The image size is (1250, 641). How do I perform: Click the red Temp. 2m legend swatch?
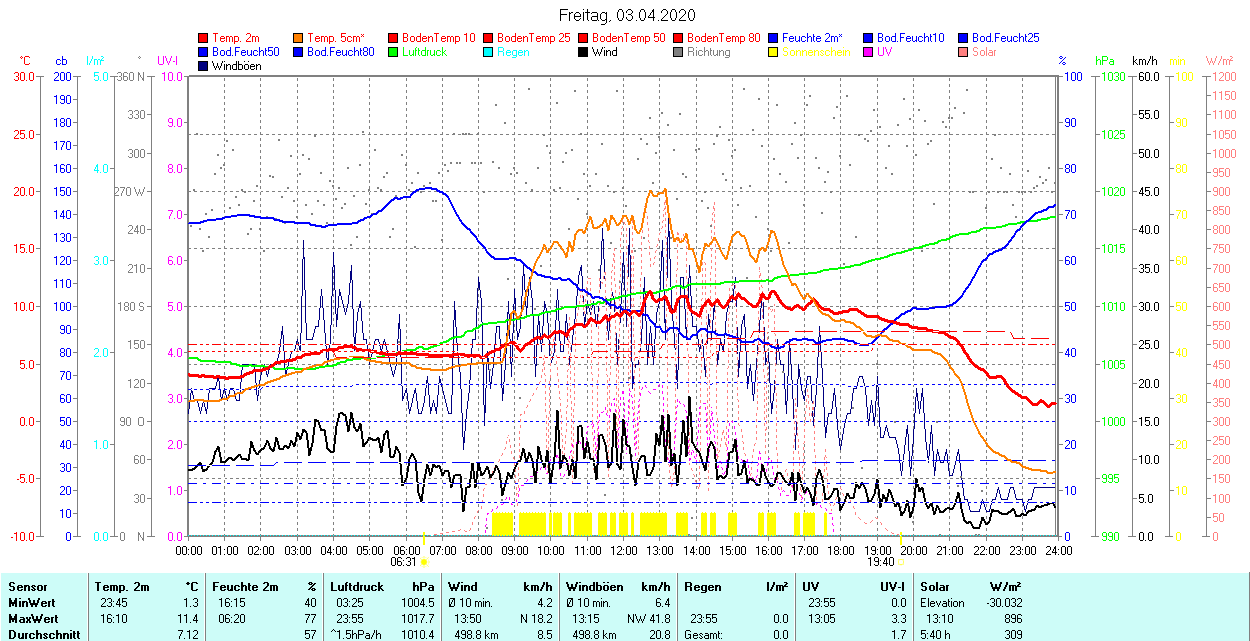click(204, 38)
